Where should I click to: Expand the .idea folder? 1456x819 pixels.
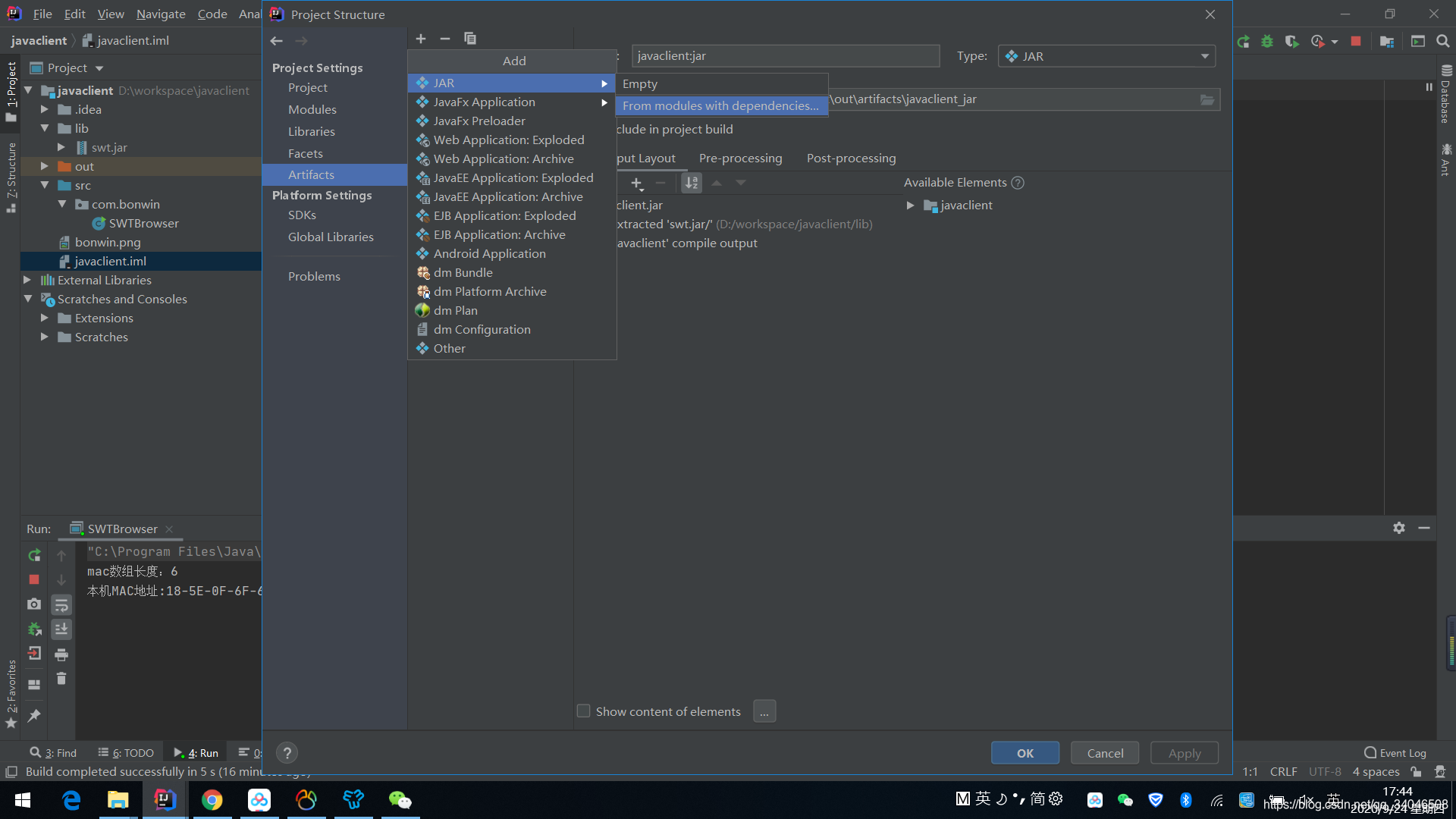[45, 109]
